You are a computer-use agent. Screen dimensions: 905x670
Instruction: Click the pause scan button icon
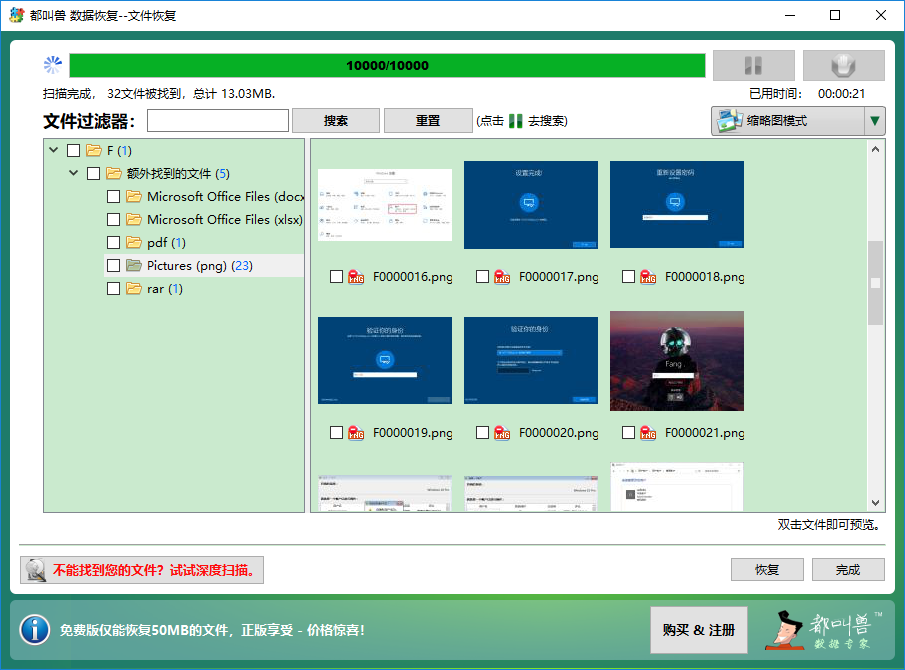click(x=753, y=66)
